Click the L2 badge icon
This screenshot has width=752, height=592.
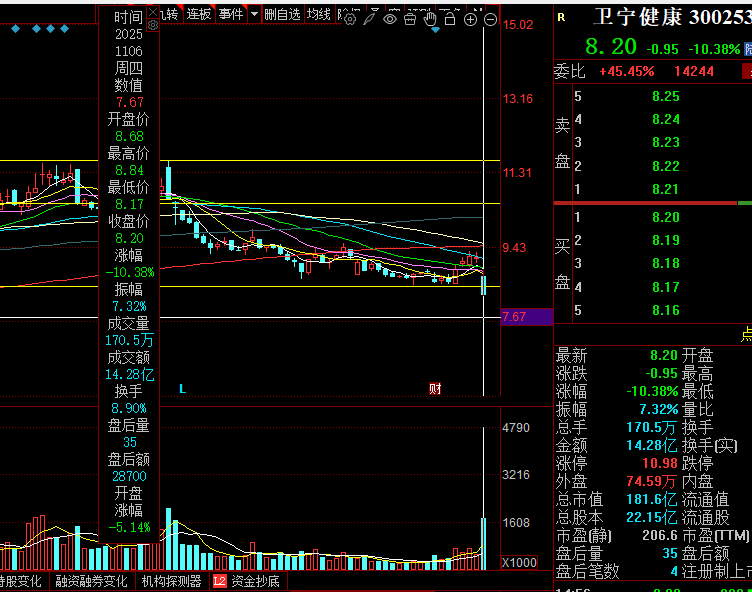click(x=220, y=581)
